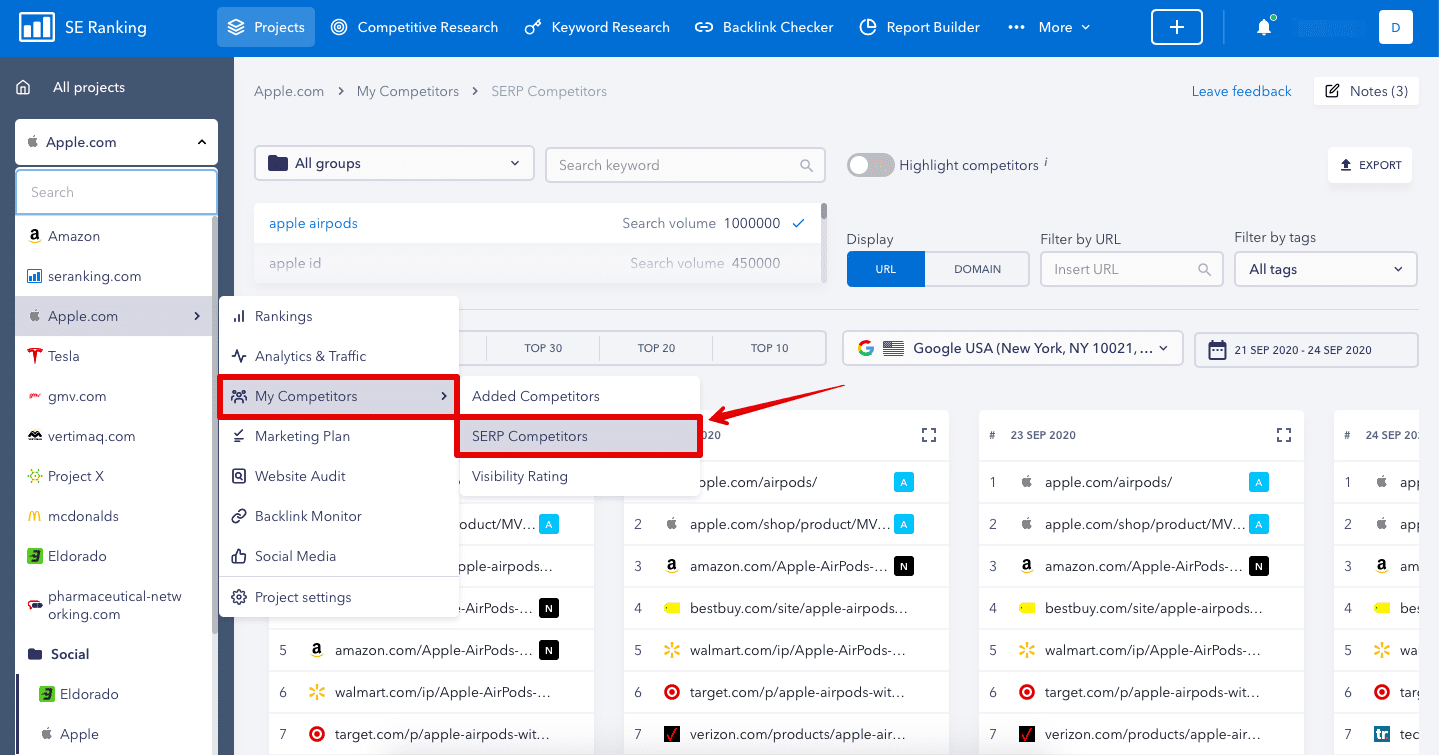Click the Social folder icon

pos(34,654)
